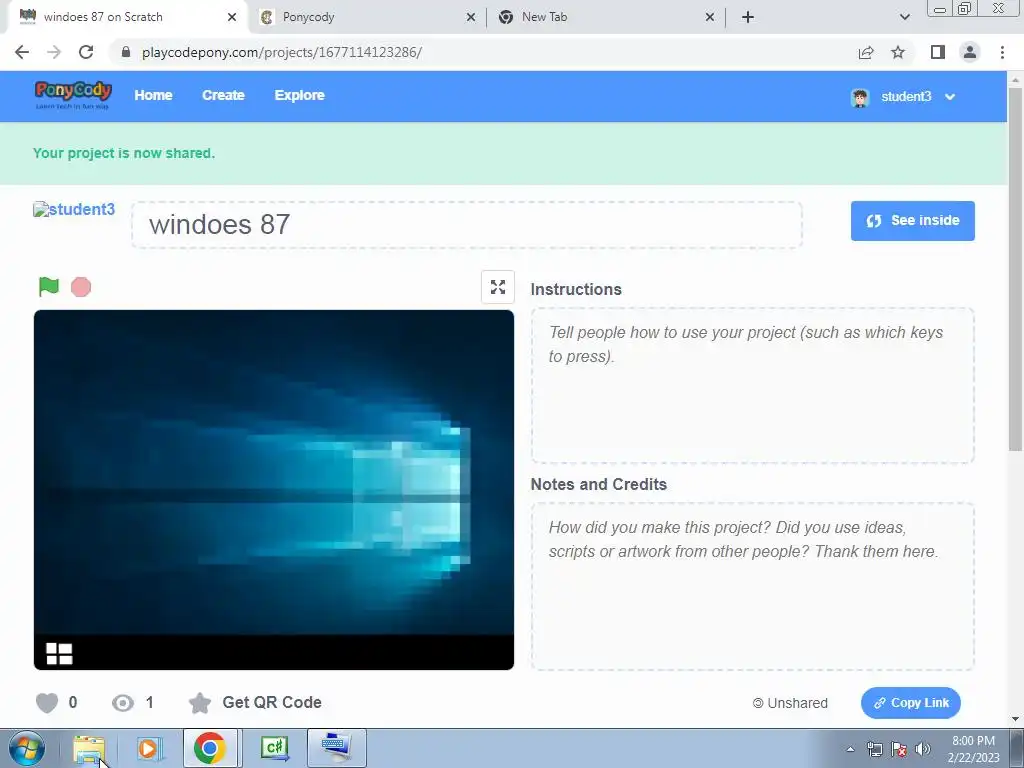Go forward in browser history

[x=54, y=52]
